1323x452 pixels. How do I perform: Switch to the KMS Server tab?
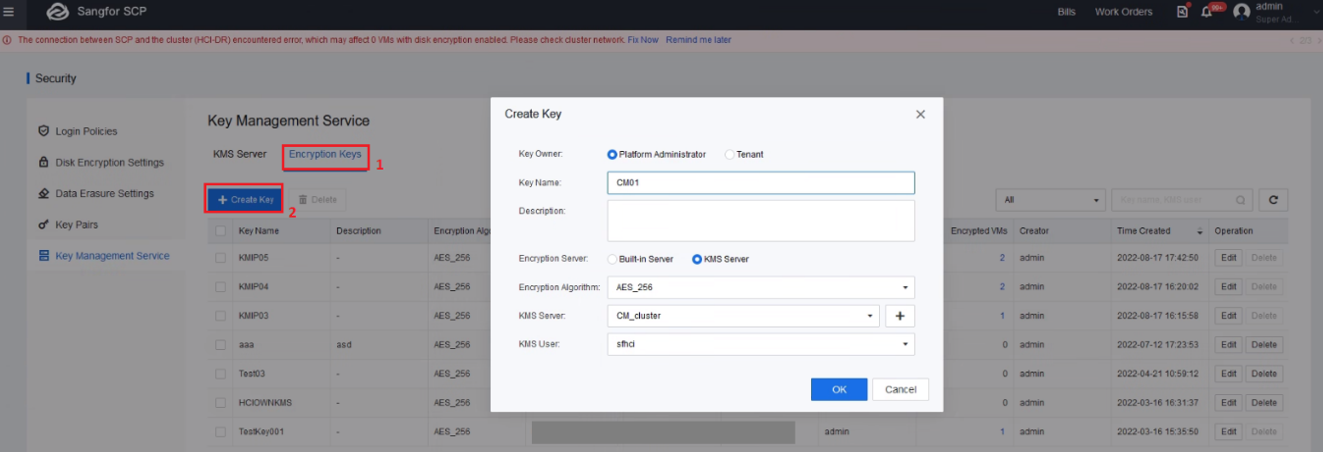pyautogui.click(x=239, y=154)
